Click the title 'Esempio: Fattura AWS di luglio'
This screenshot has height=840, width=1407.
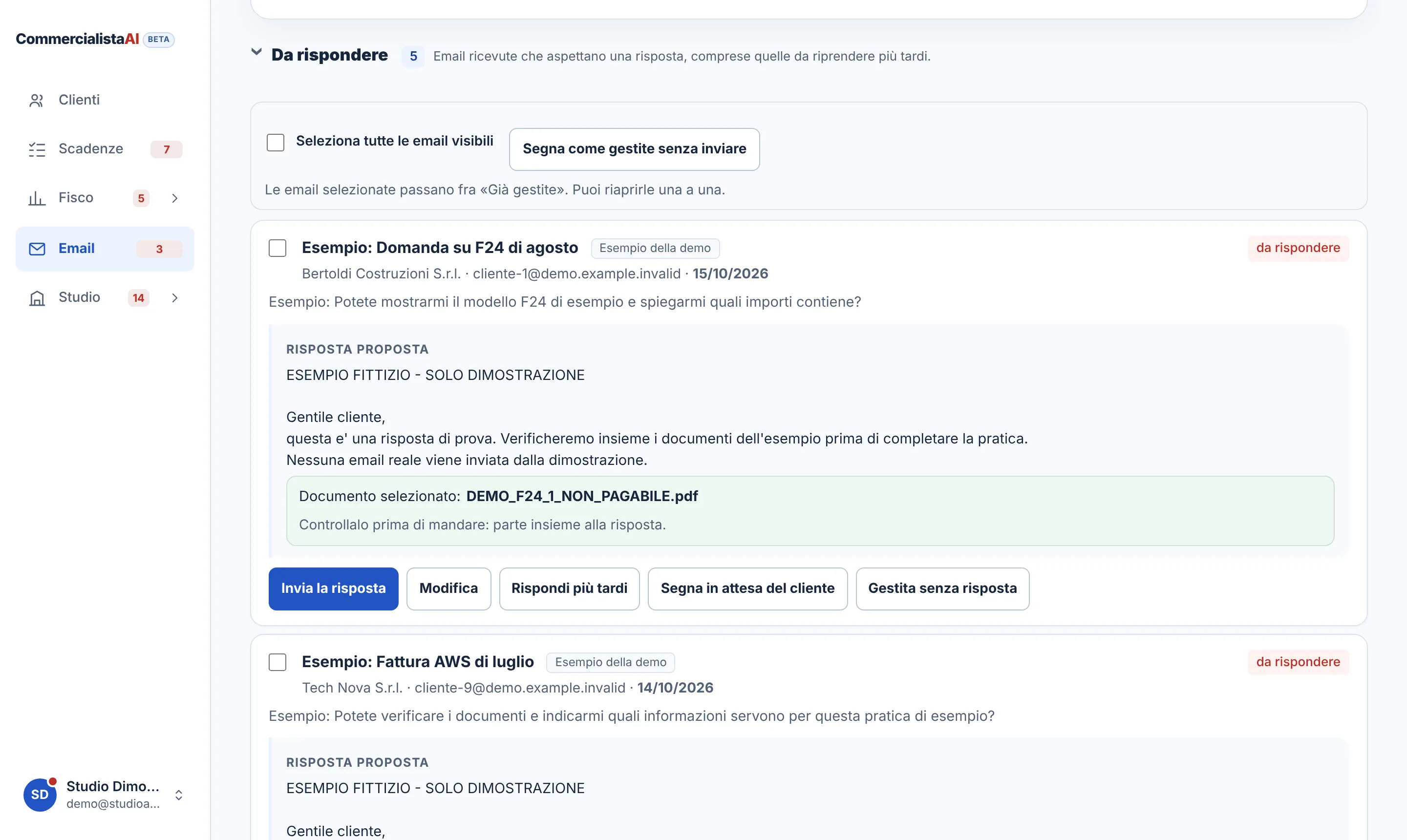click(x=418, y=661)
